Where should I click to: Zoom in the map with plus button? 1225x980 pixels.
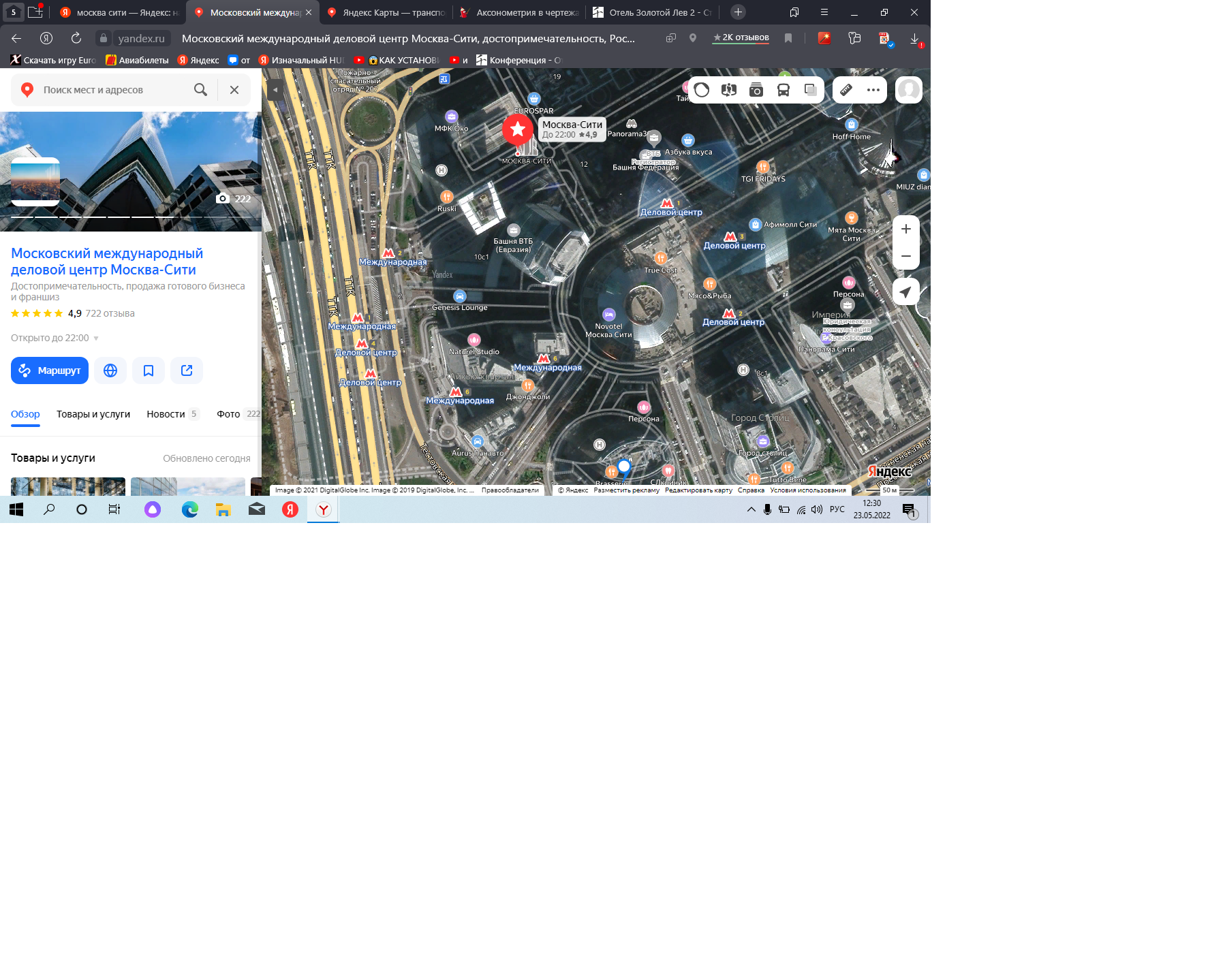tap(906, 230)
